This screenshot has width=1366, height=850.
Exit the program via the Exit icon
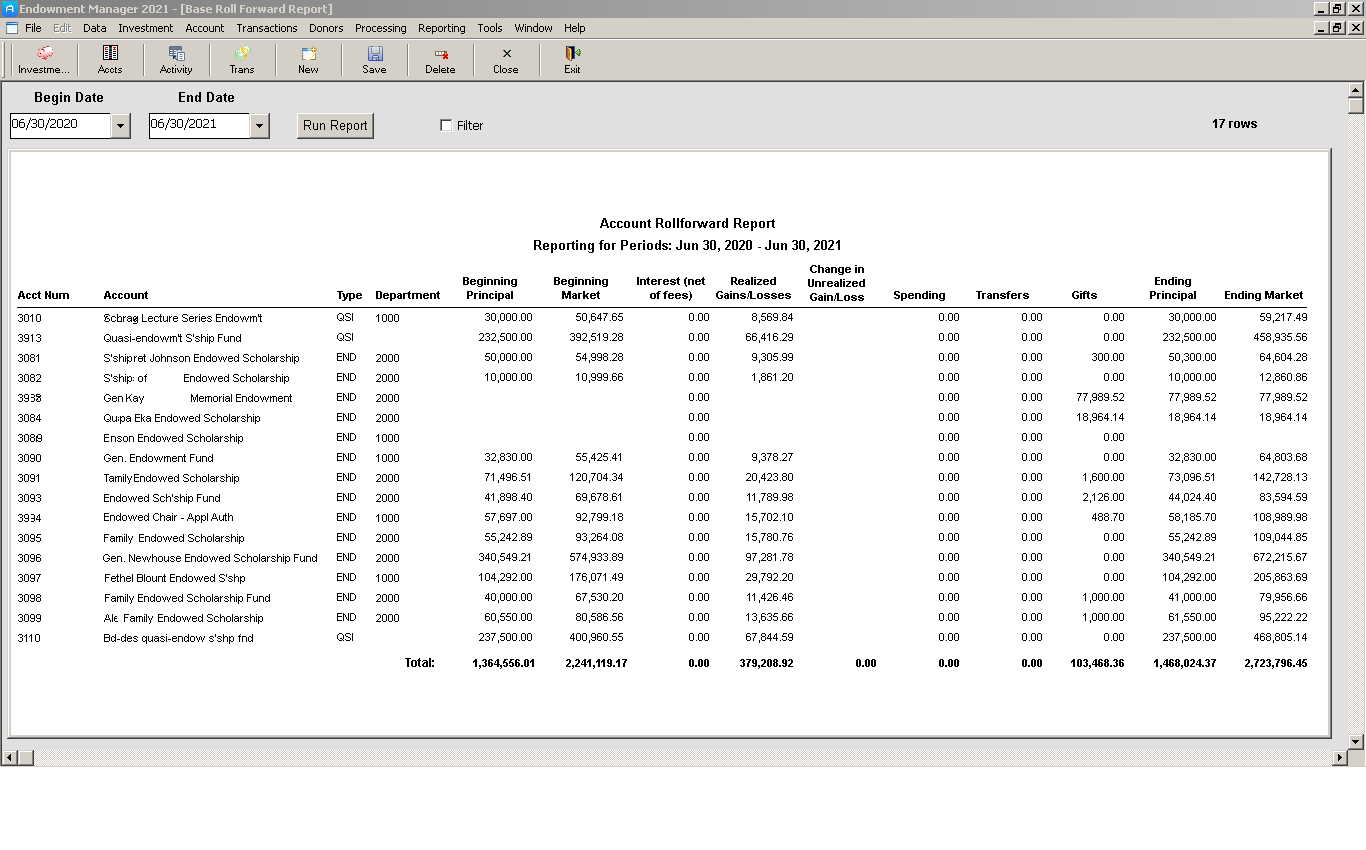[x=571, y=60]
